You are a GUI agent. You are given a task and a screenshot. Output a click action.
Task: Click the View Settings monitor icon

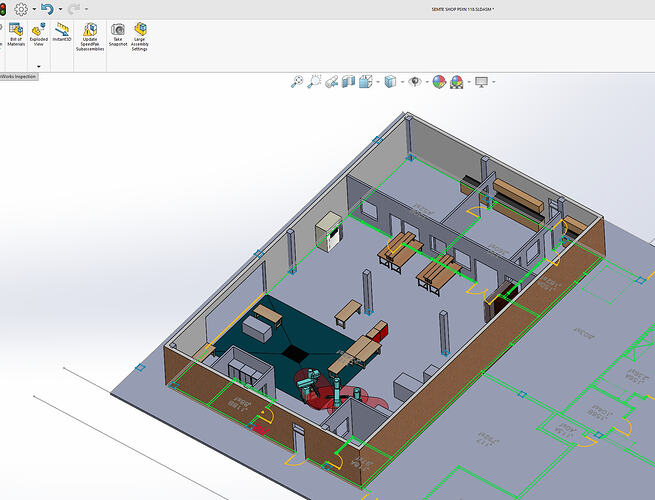click(x=481, y=82)
